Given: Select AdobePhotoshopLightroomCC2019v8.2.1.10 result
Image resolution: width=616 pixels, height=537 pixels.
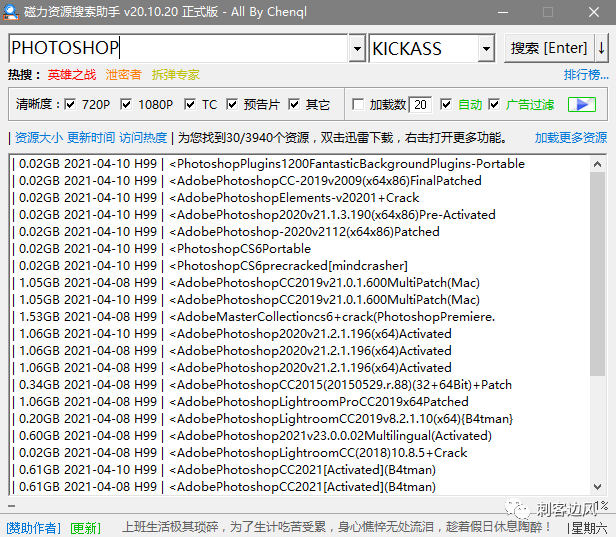Looking at the screenshot, I should [x=301, y=419].
